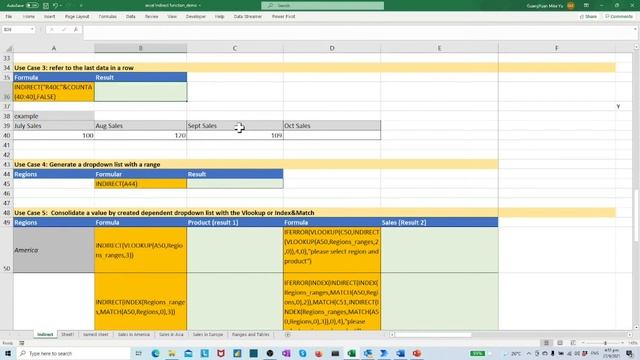Switch to the 'Sales in America' sheet tab

pyautogui.click(x=134, y=335)
